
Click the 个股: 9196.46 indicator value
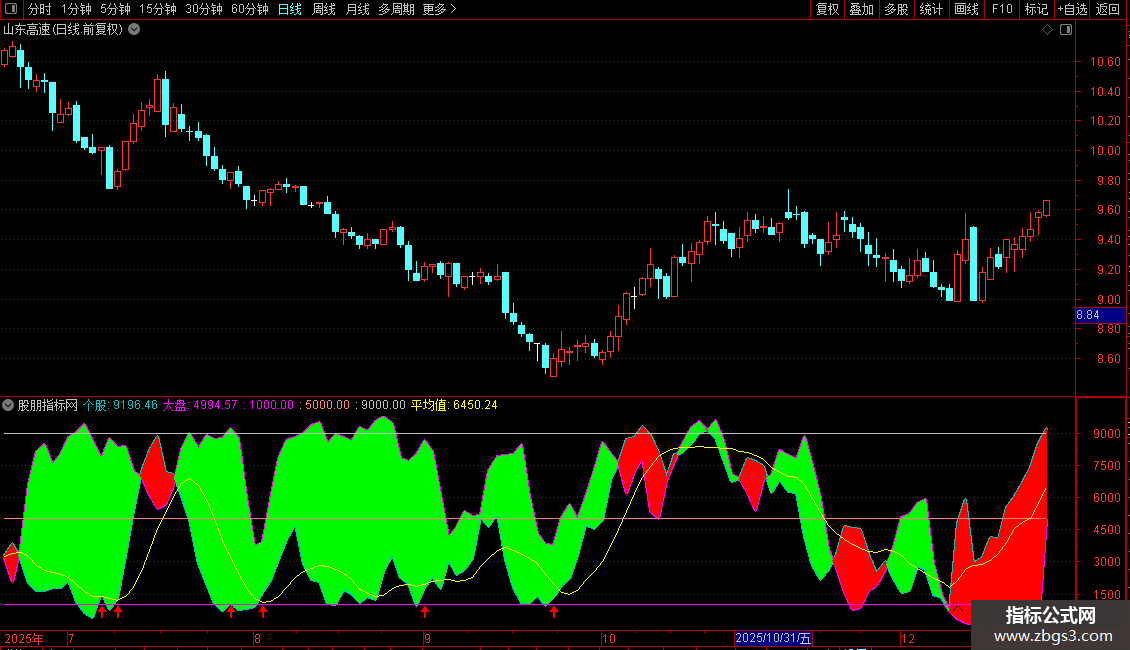(x=120, y=405)
